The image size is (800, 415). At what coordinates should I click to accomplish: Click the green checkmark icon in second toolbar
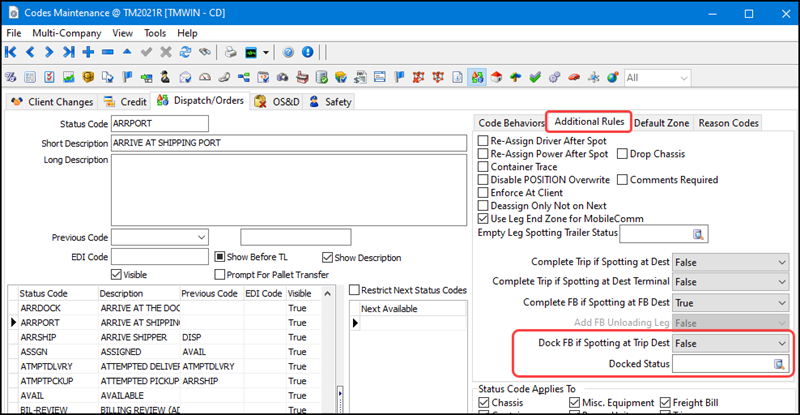coord(535,77)
